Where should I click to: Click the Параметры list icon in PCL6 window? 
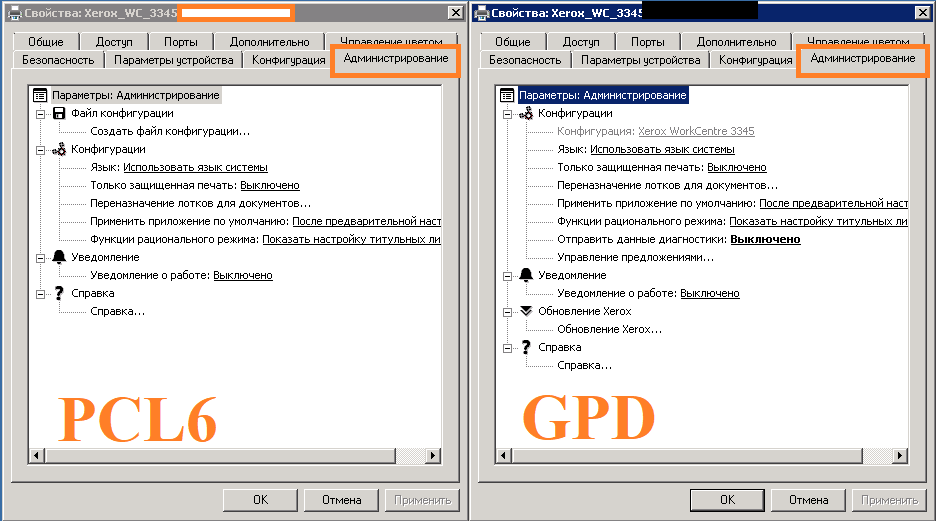(40, 95)
